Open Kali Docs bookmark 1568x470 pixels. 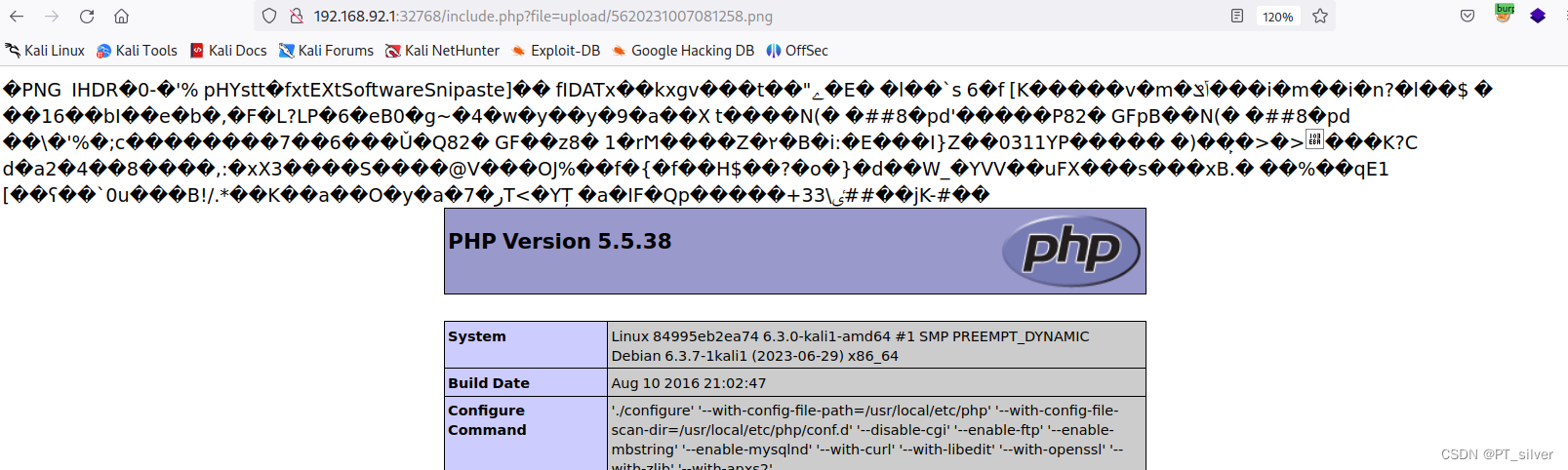click(x=228, y=51)
